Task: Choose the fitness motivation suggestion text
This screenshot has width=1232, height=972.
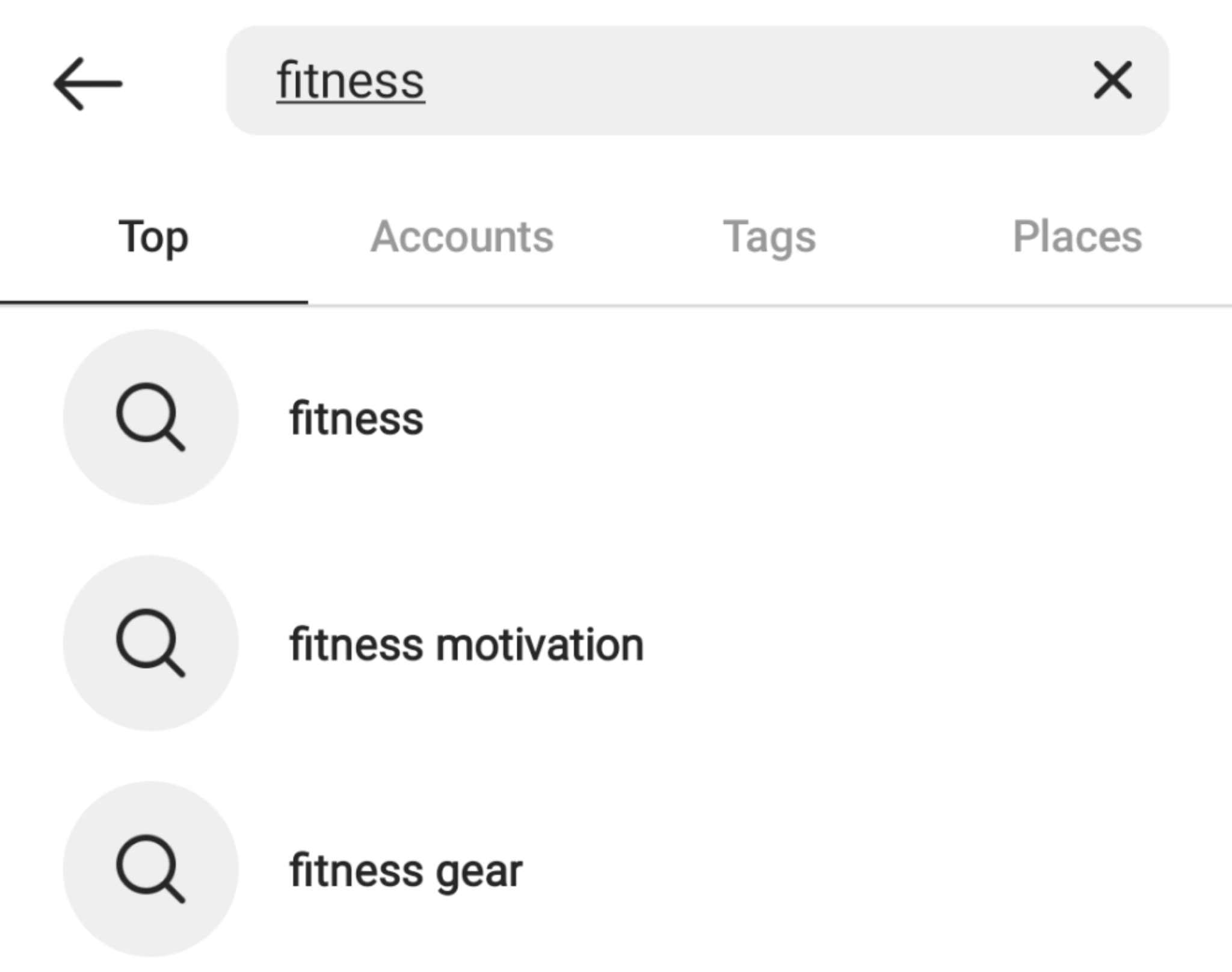Action: [466, 645]
